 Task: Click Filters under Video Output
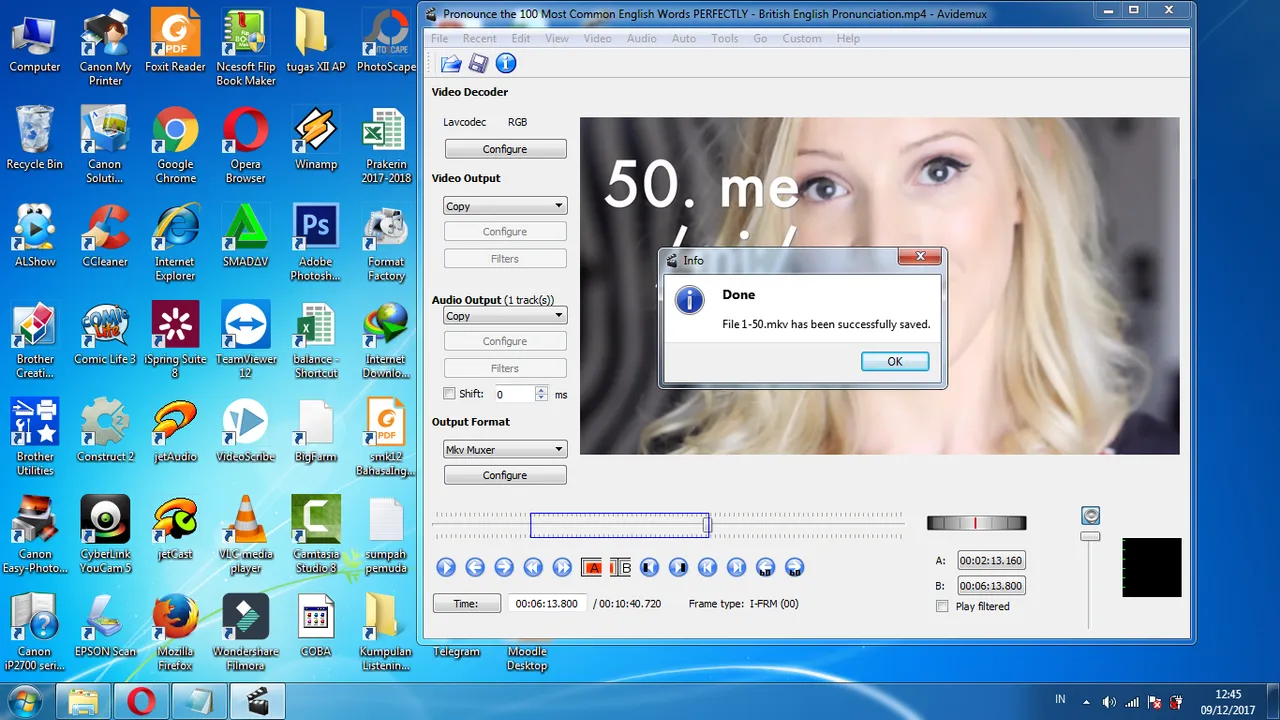505,259
